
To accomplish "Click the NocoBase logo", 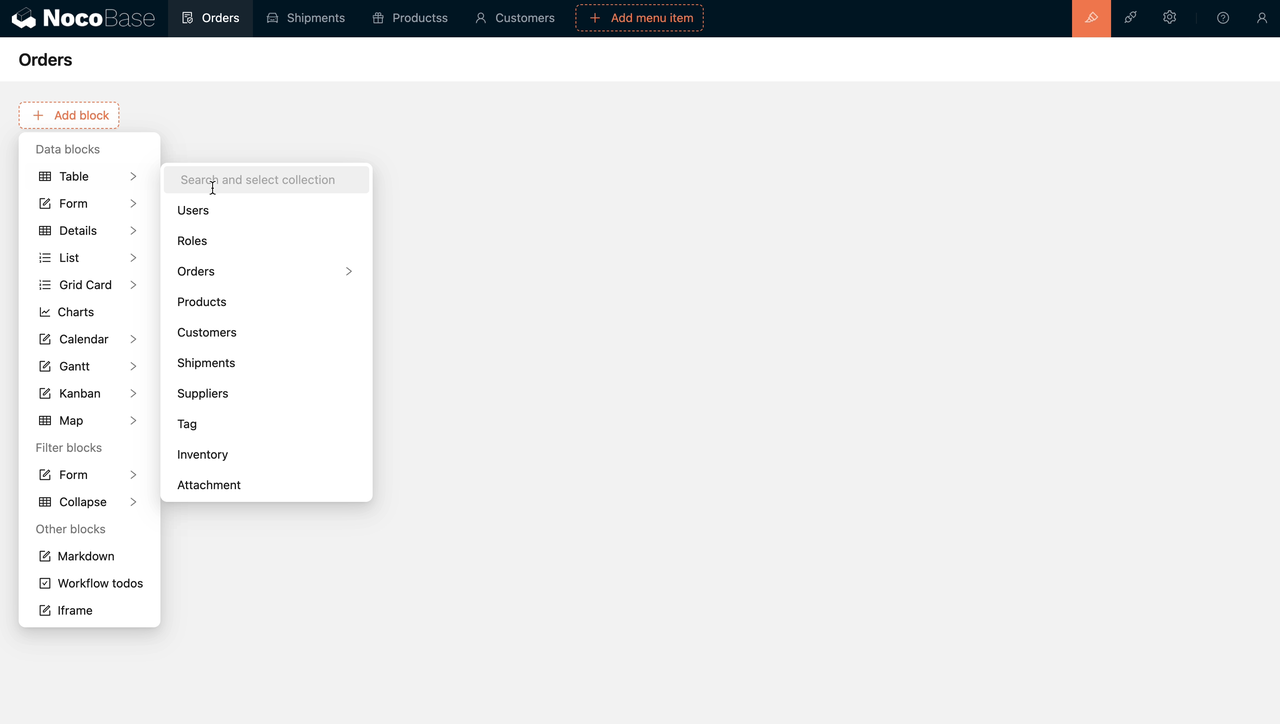I will [83, 18].
